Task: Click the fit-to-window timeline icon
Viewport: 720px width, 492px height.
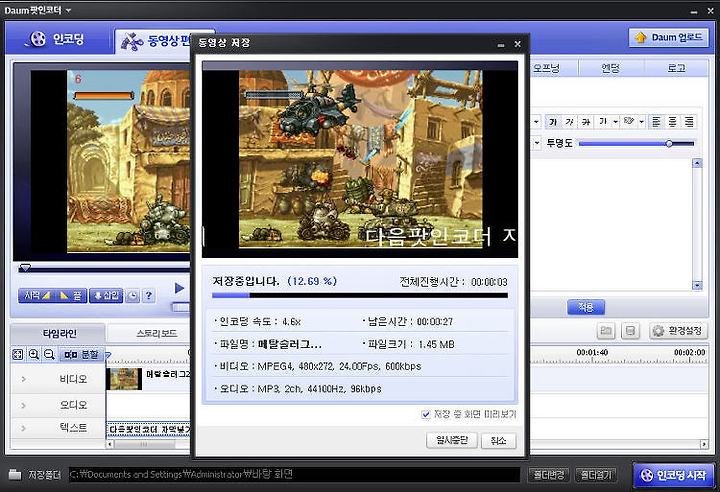Action: [17, 354]
